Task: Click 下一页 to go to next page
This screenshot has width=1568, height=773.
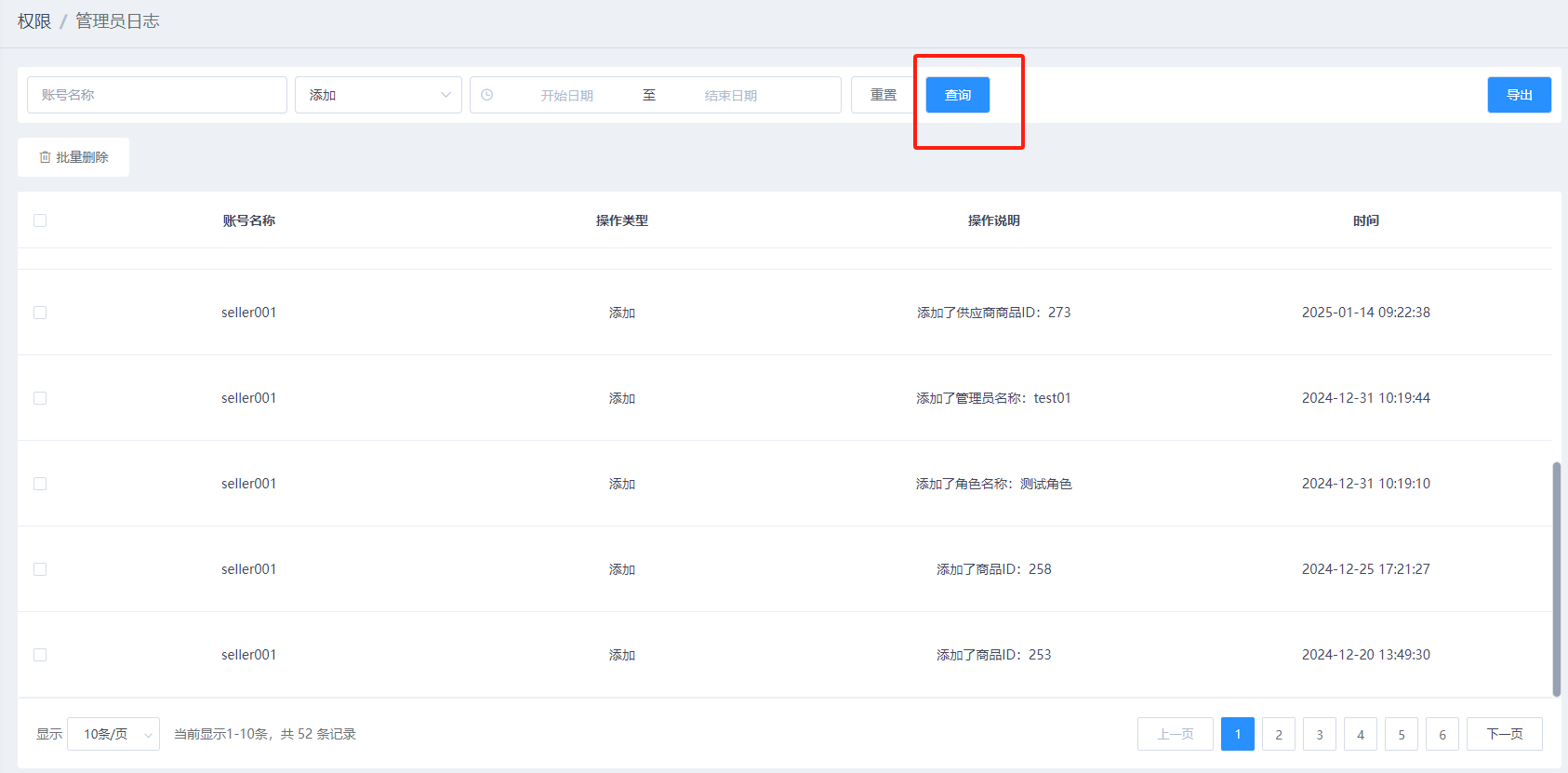Action: click(x=1504, y=734)
